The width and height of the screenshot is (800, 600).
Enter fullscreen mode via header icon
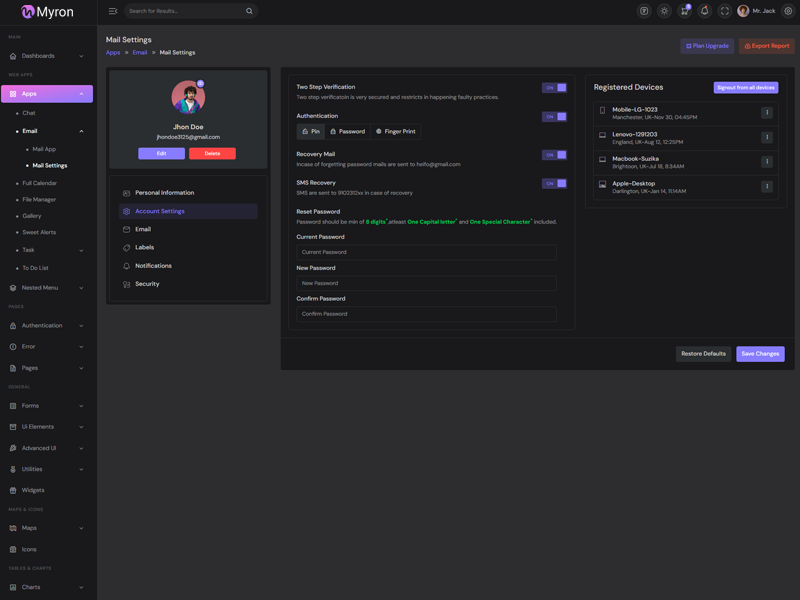pos(725,11)
